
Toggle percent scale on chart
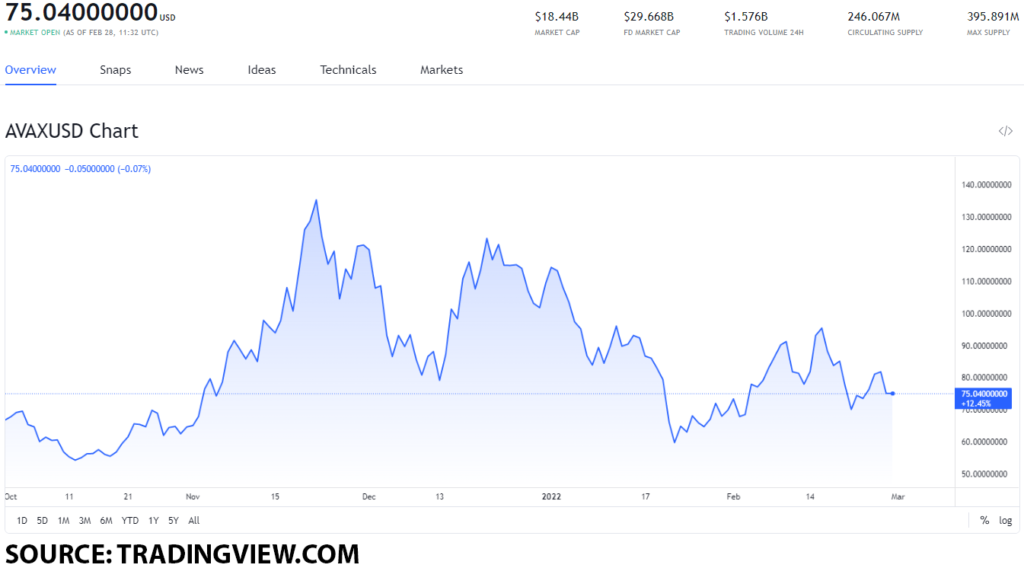pos(984,520)
